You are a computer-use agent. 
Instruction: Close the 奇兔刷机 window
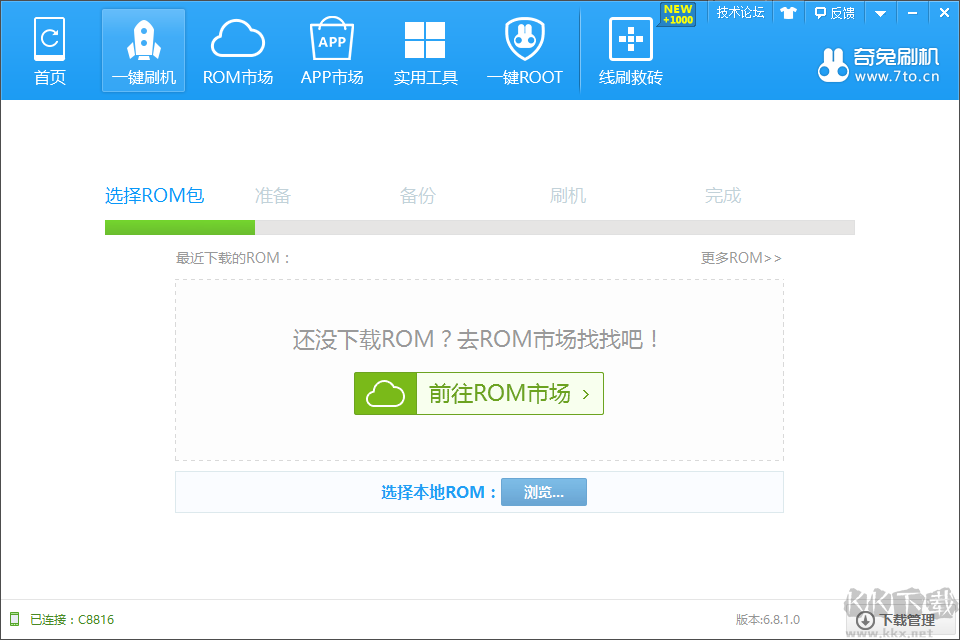pos(944,12)
